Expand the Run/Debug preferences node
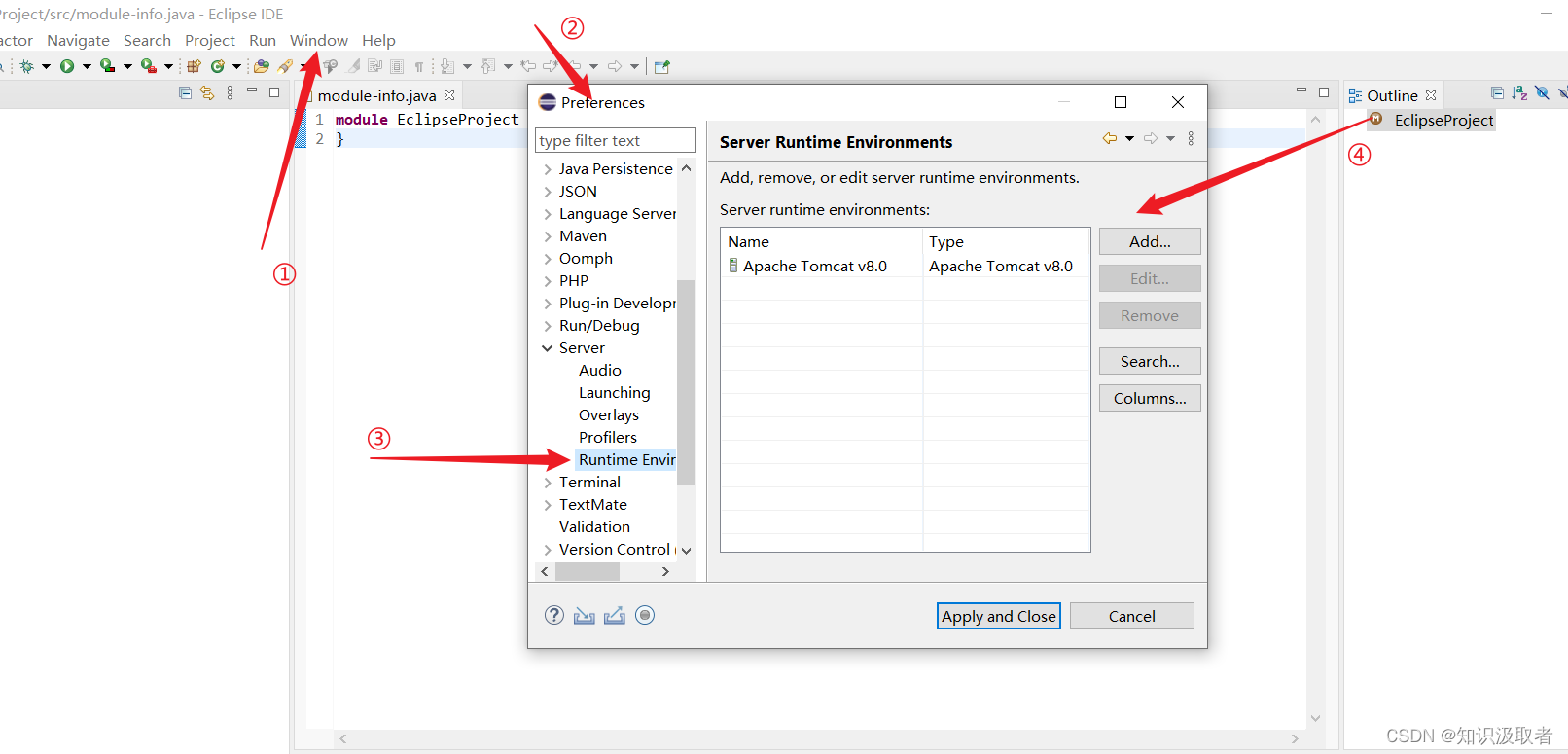The width and height of the screenshot is (1568, 754). click(x=548, y=326)
